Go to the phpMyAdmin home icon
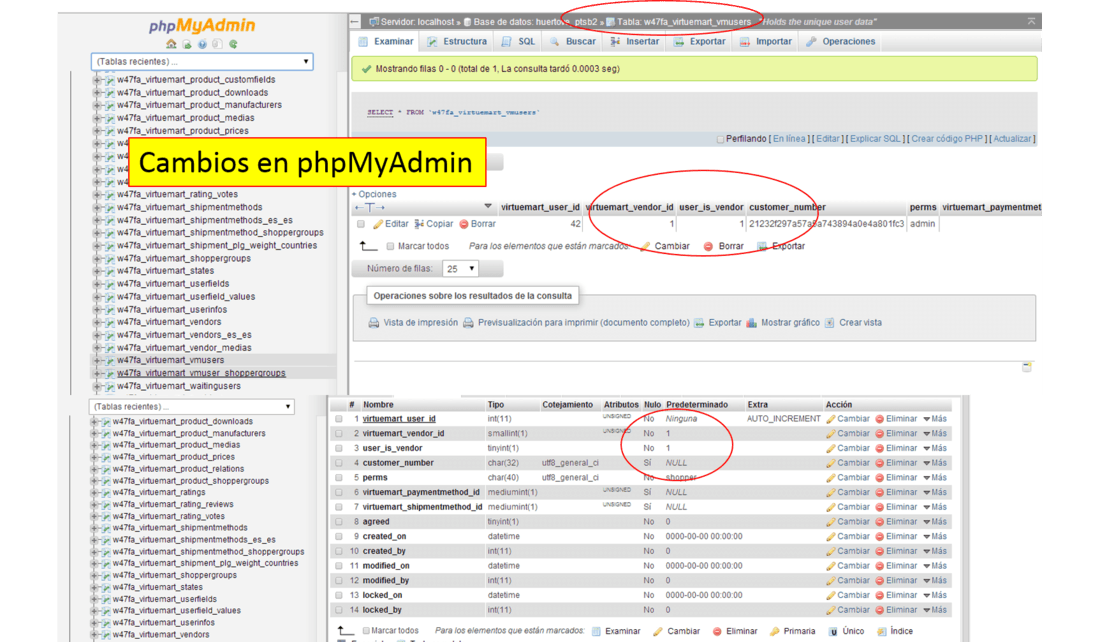 pos(171,44)
